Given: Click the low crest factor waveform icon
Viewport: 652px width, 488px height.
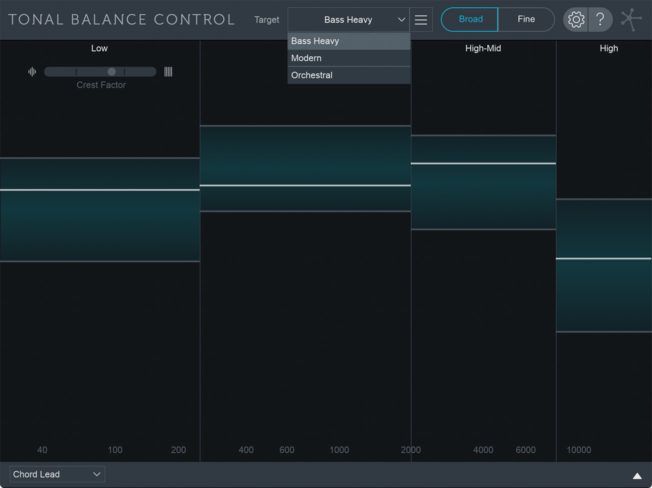Looking at the screenshot, I should point(32,72).
